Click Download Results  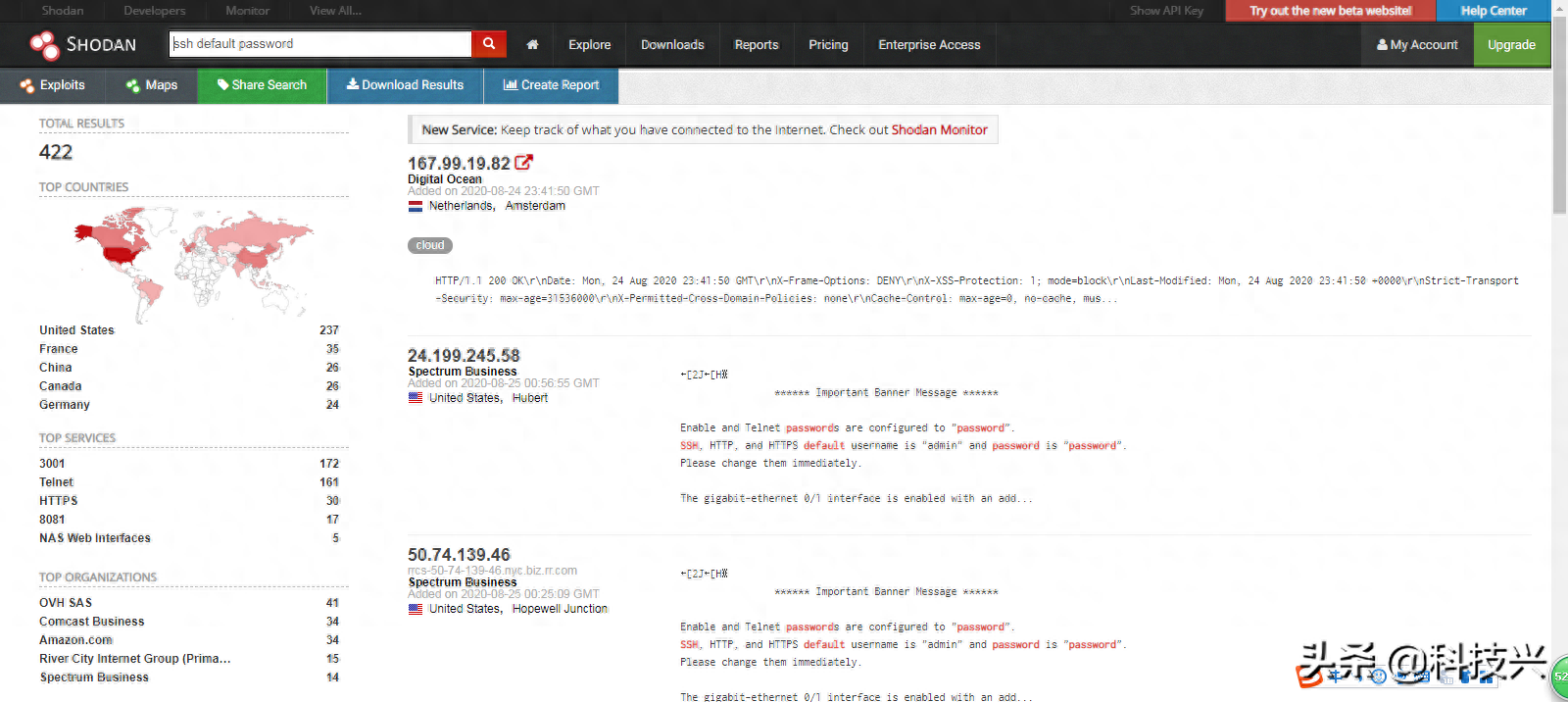(405, 85)
